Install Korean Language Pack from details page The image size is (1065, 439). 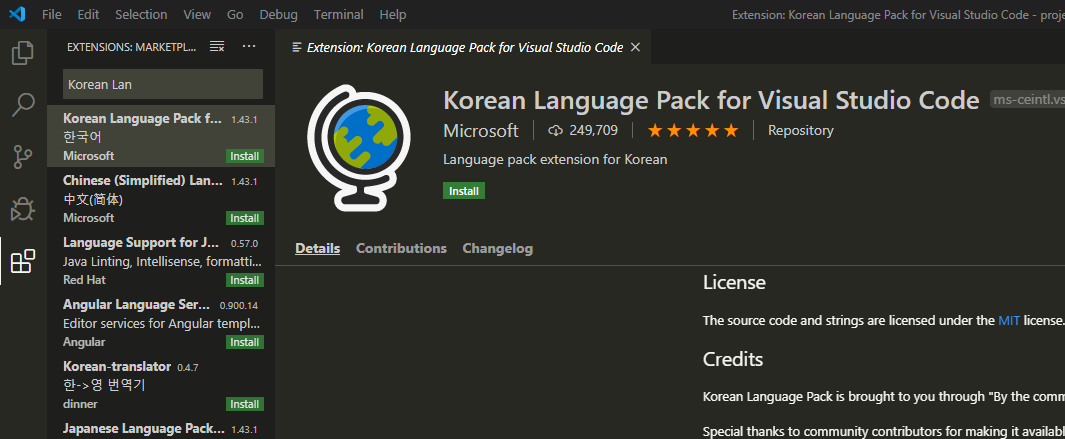click(464, 191)
